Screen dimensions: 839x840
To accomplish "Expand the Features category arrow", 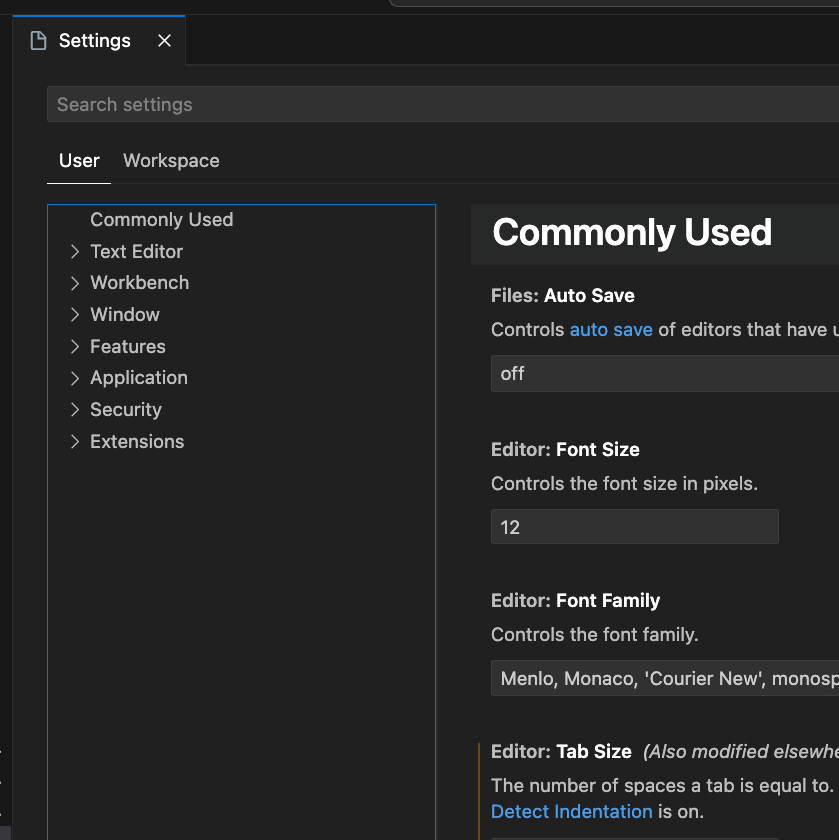I will tap(75, 347).
